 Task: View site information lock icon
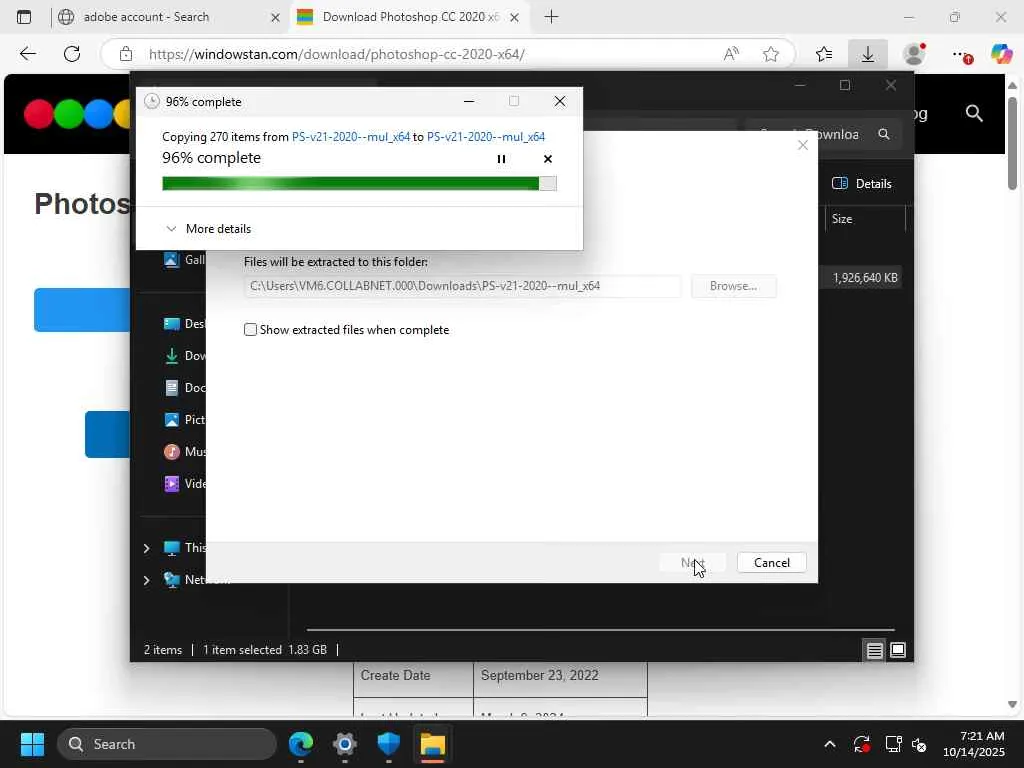[126, 54]
